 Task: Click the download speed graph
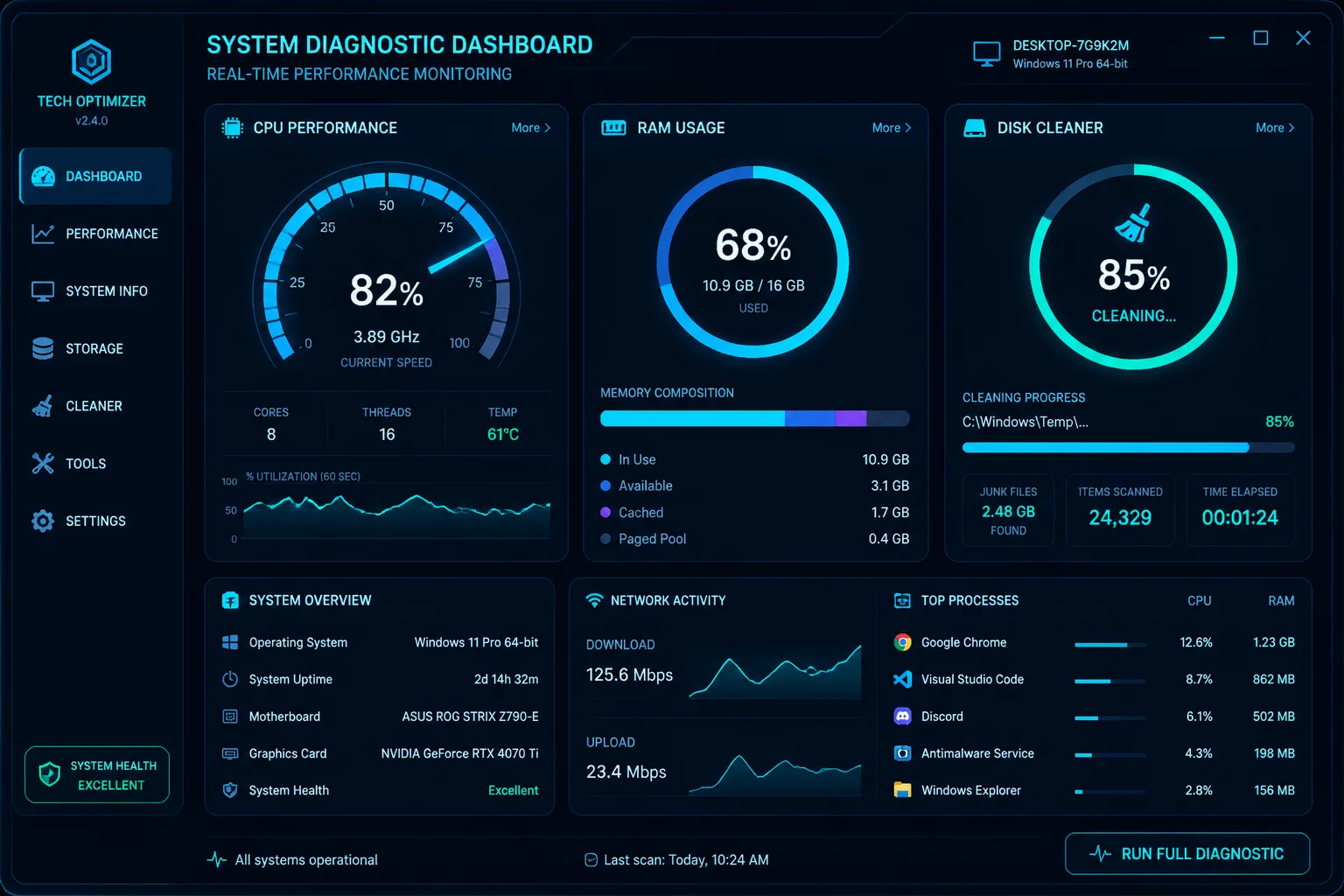click(775, 671)
